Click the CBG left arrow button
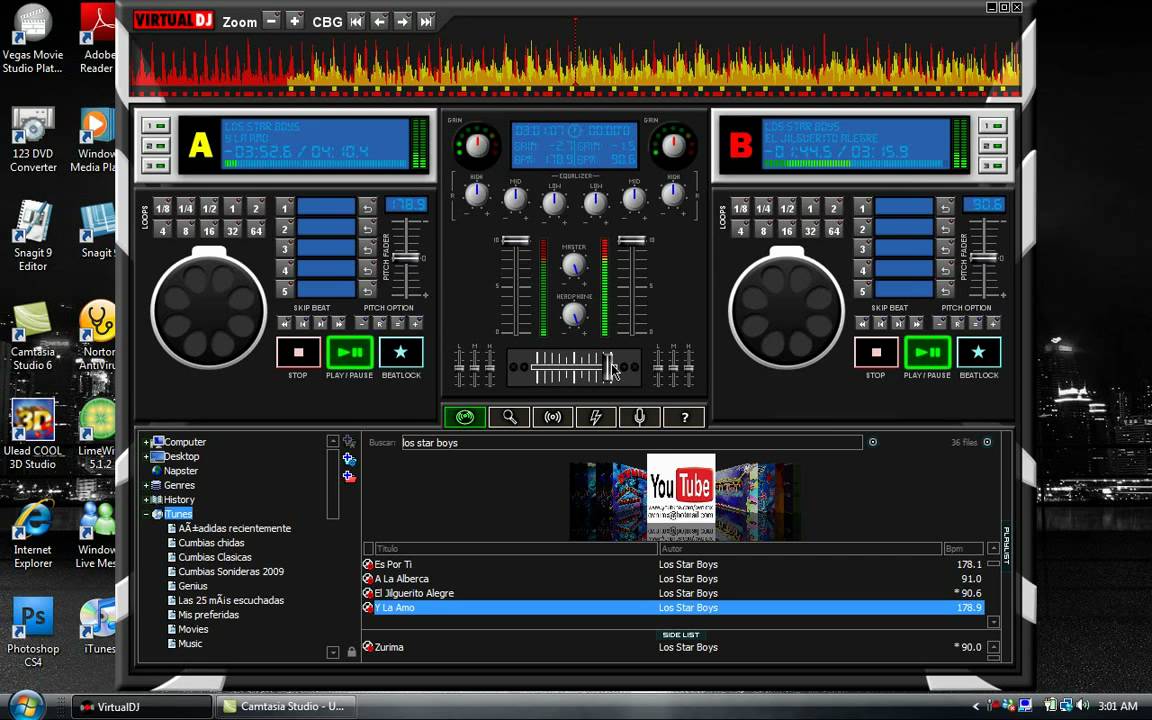Viewport: 1152px width, 720px height. (379, 21)
